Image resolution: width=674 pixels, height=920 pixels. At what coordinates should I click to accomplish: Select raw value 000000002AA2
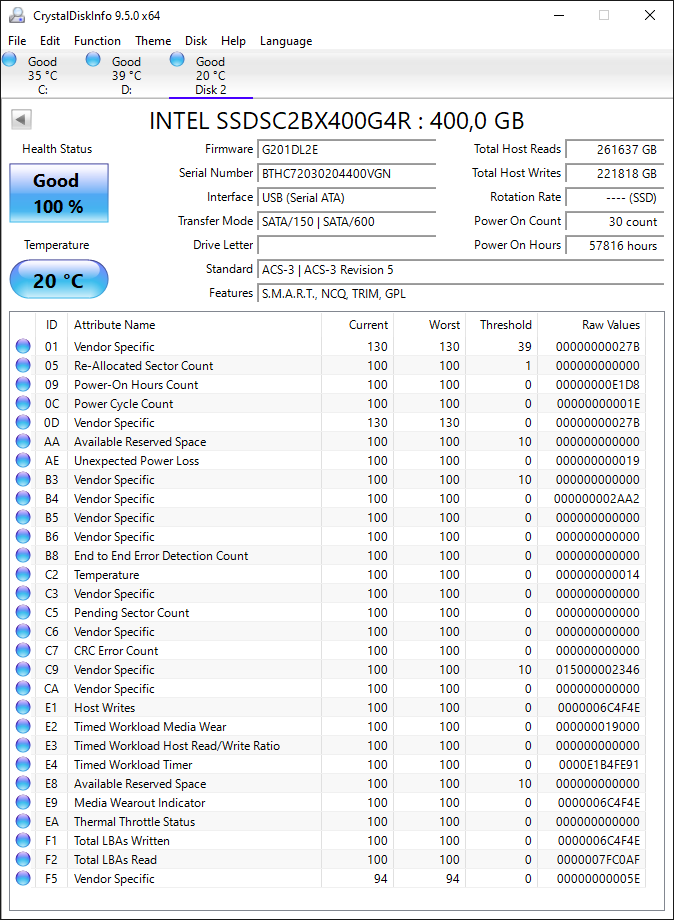point(597,498)
